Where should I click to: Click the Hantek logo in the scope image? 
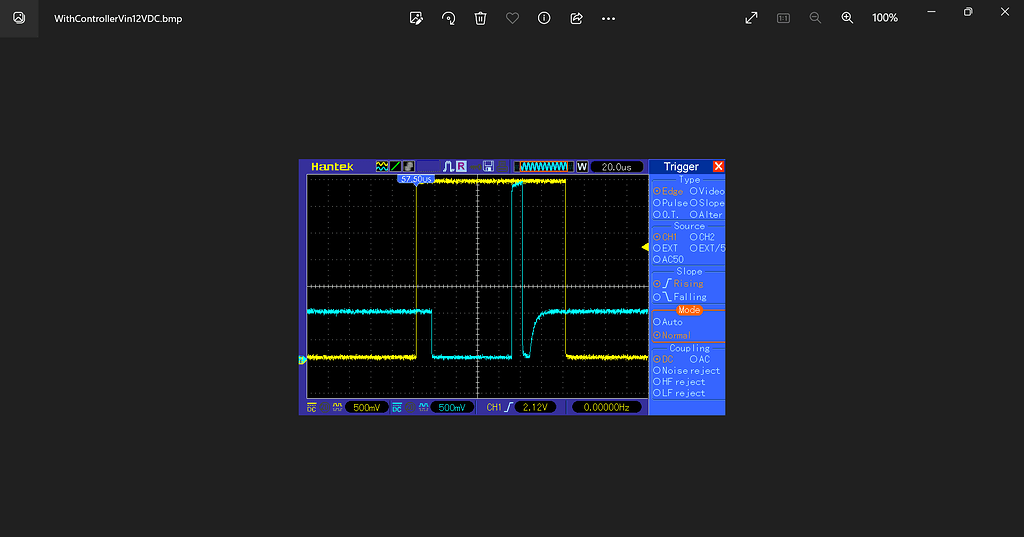click(332, 167)
